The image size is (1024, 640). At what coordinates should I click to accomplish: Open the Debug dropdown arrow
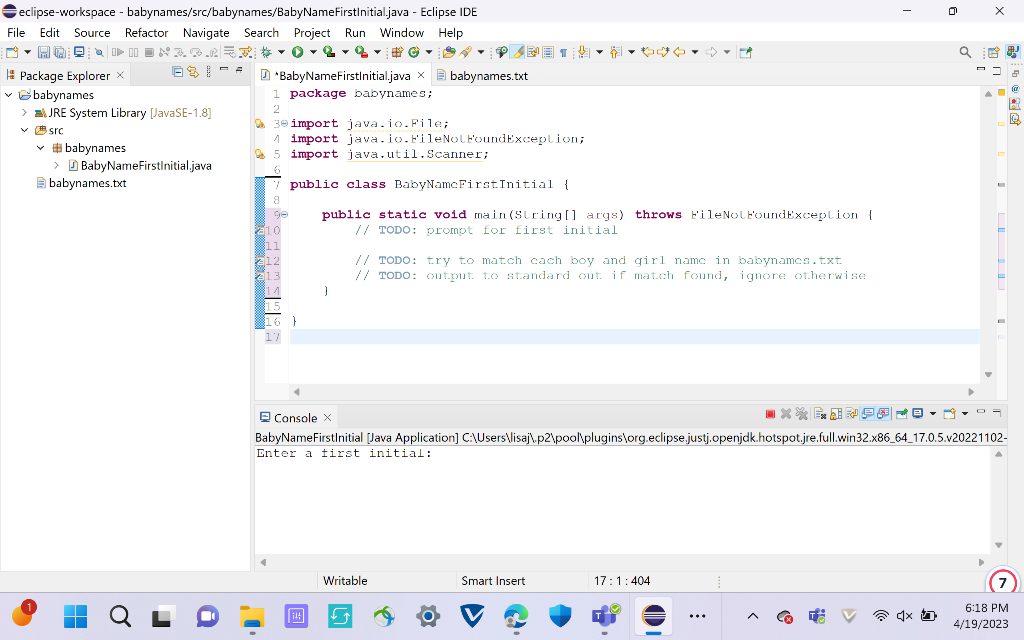281,52
